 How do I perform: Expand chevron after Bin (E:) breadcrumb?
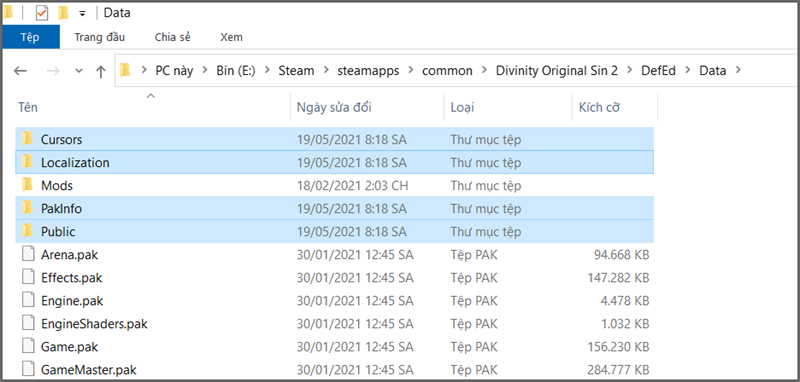pyautogui.click(x=267, y=70)
